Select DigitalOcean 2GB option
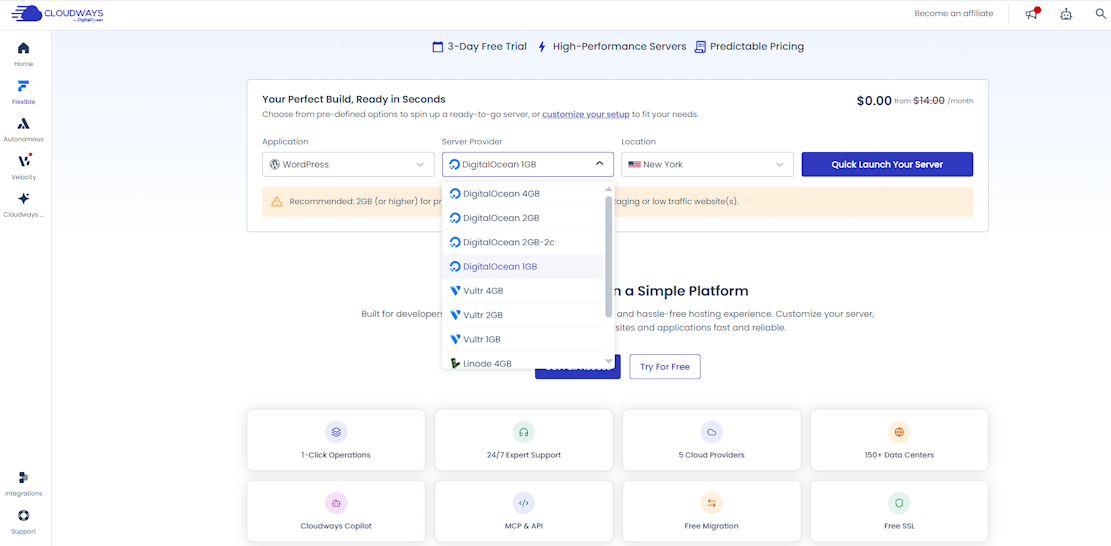This screenshot has width=1111, height=546. click(523, 218)
